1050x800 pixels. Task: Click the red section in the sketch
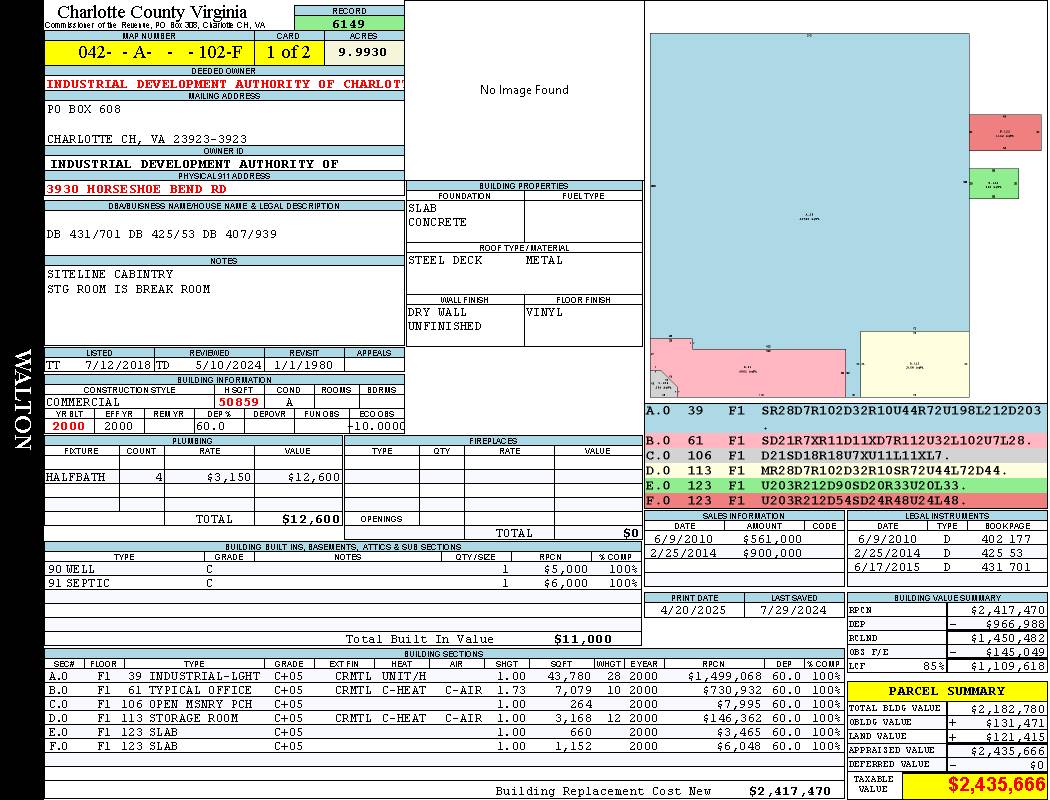click(x=1004, y=132)
